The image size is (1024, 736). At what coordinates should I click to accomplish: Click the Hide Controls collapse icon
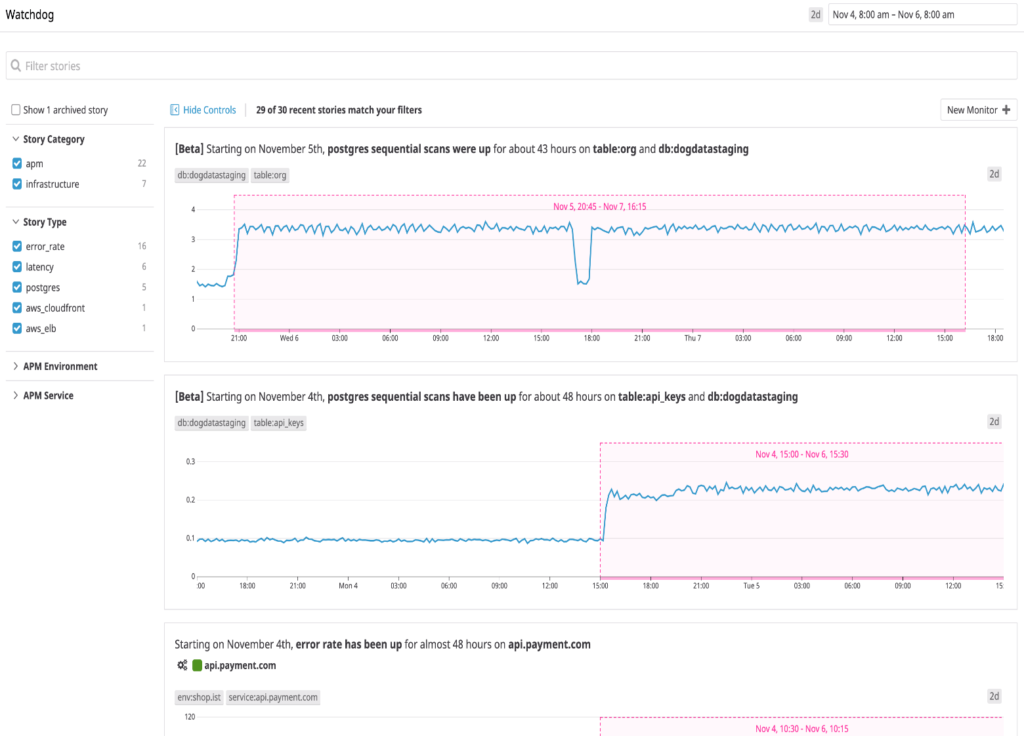coord(175,110)
